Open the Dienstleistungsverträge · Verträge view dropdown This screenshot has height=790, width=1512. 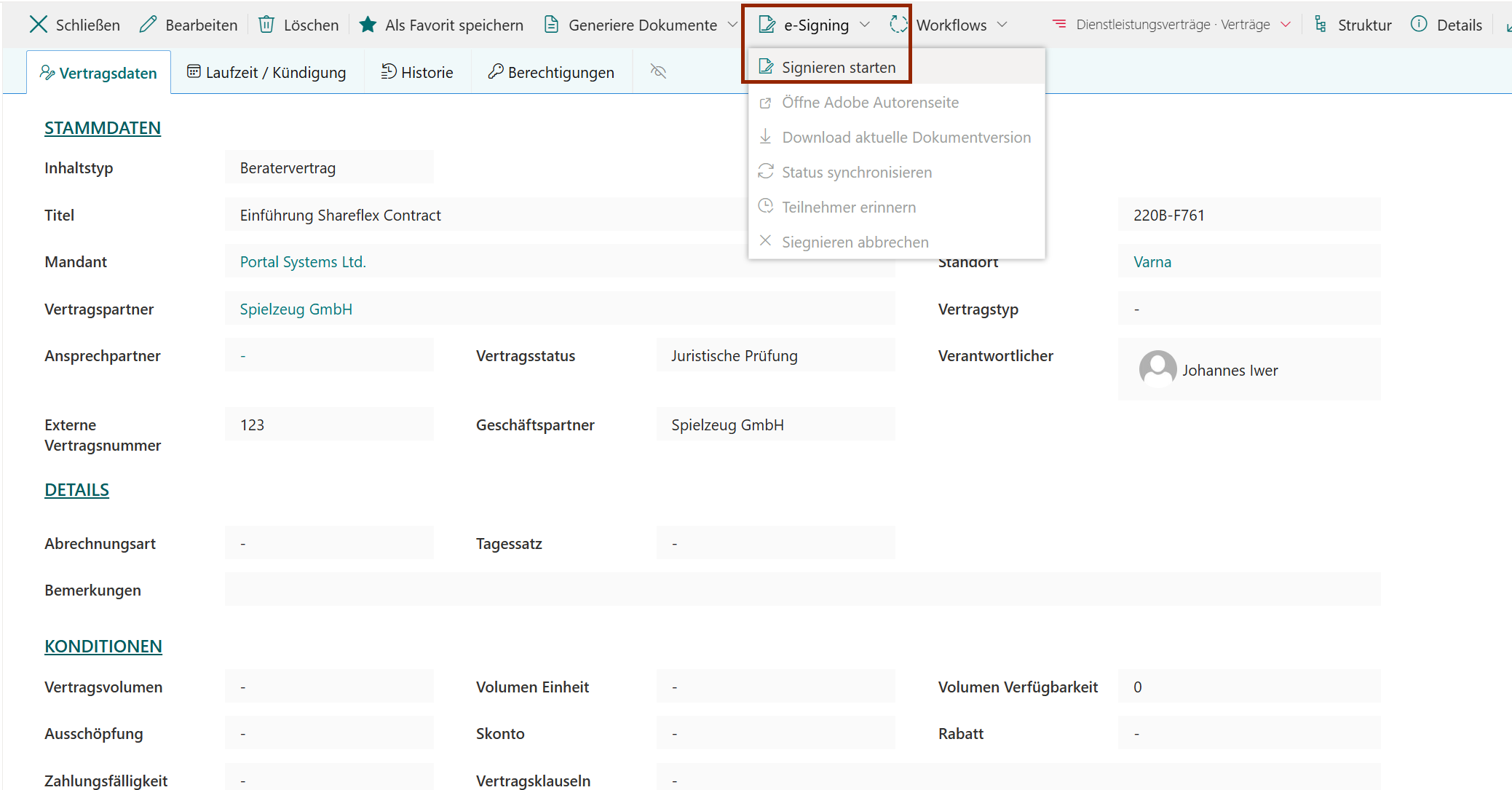(1286, 25)
